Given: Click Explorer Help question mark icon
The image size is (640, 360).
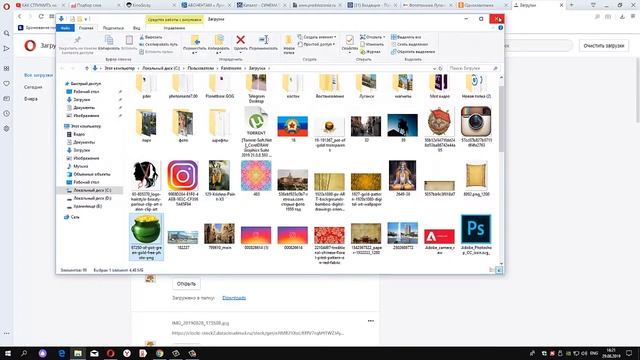Looking at the screenshot, I should [500, 28].
